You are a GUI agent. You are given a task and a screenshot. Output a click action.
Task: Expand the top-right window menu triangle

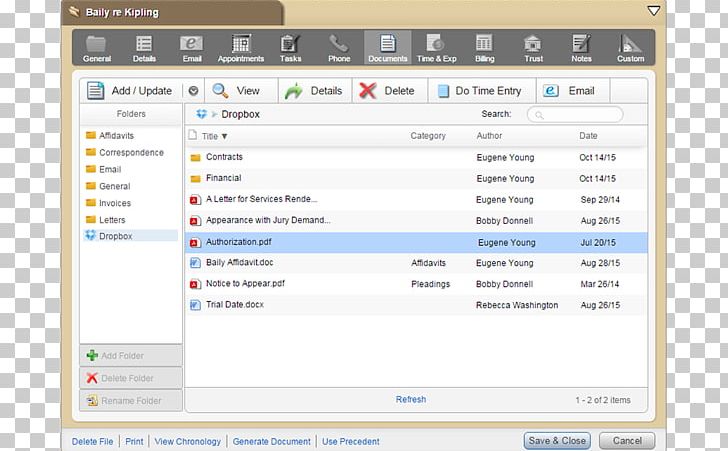click(654, 11)
